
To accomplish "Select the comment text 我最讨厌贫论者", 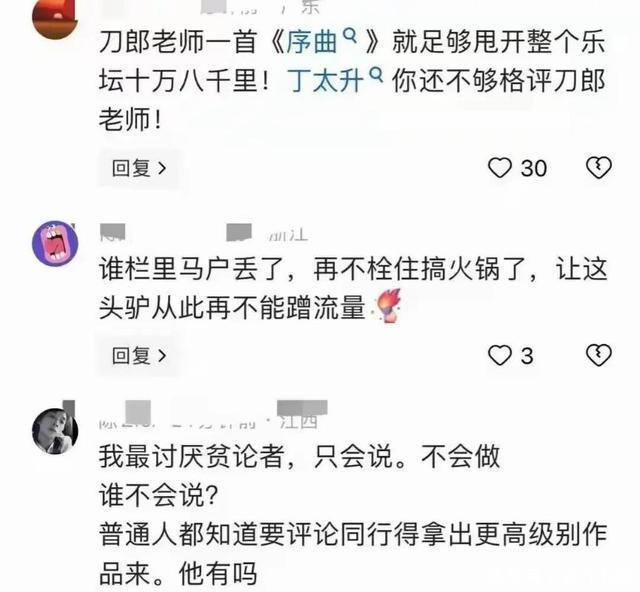I will point(191,457).
